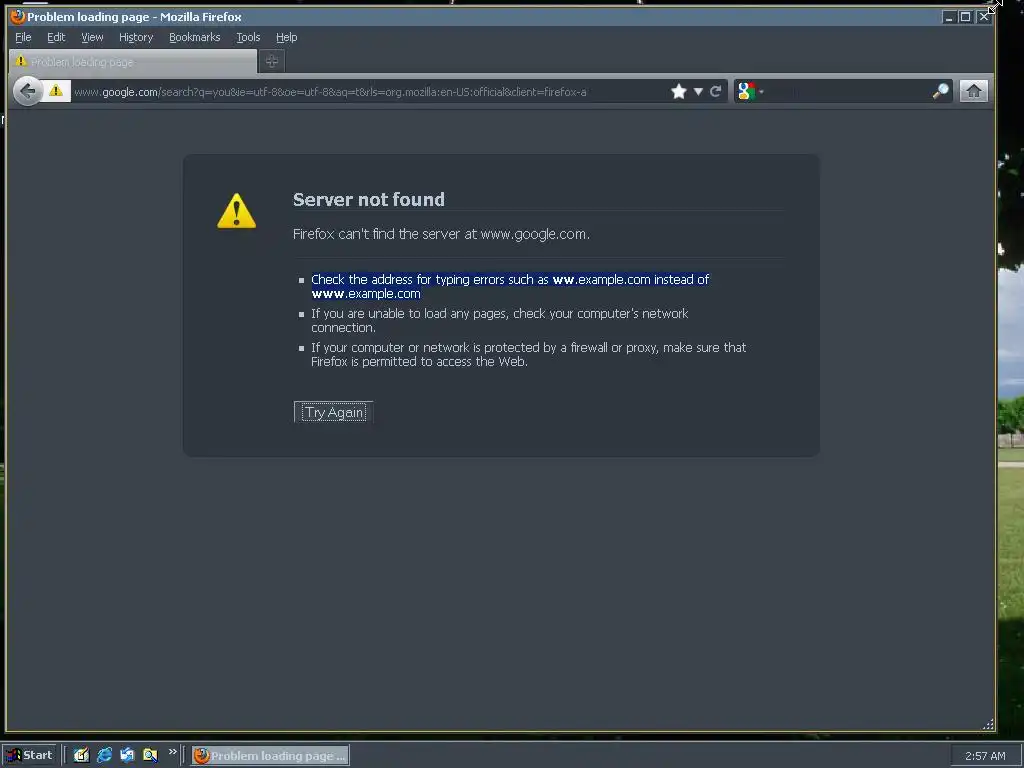The height and width of the screenshot is (768, 1024).
Task: Open the History menu
Action: [136, 37]
